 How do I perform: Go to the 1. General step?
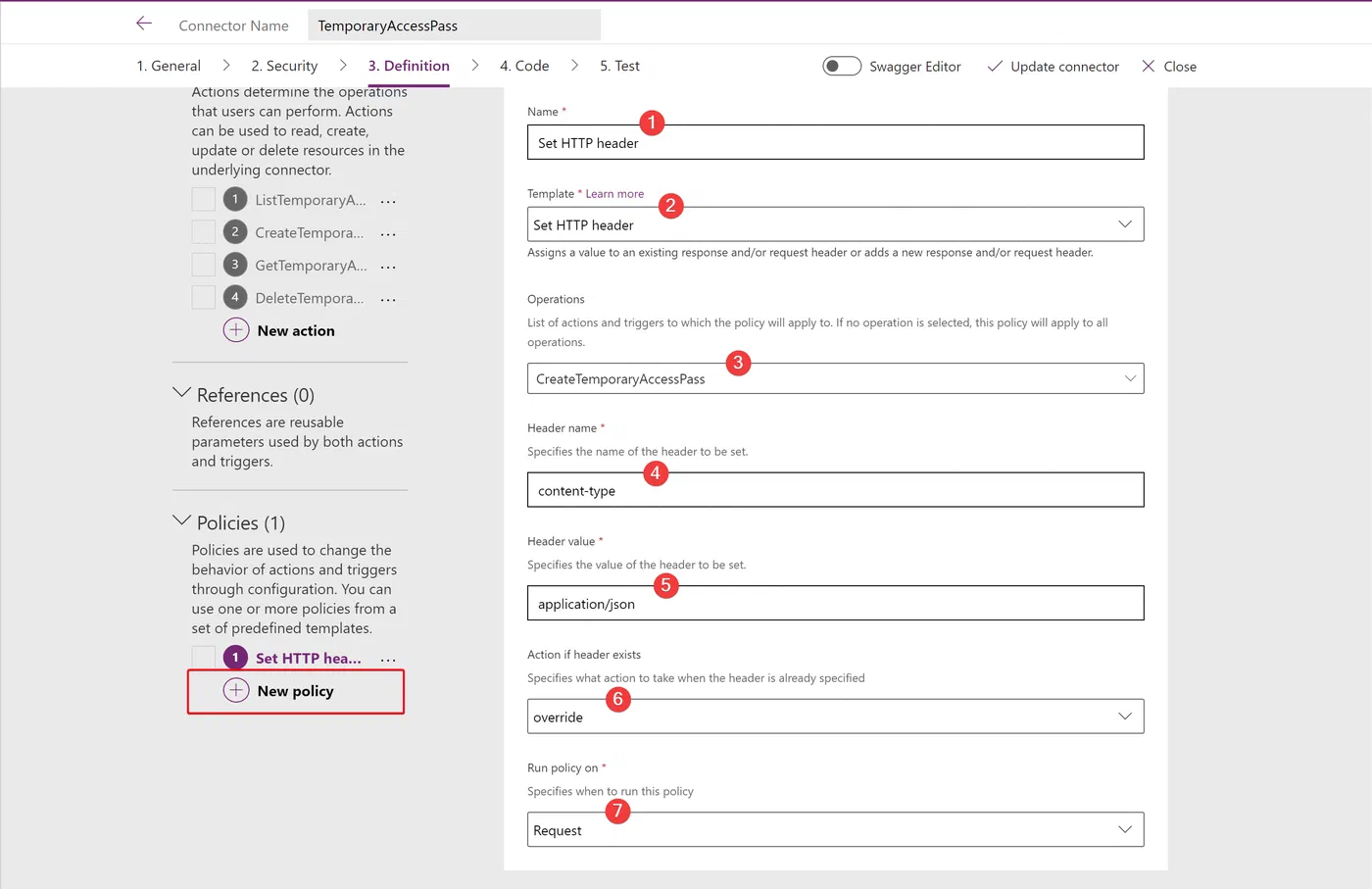tap(169, 66)
